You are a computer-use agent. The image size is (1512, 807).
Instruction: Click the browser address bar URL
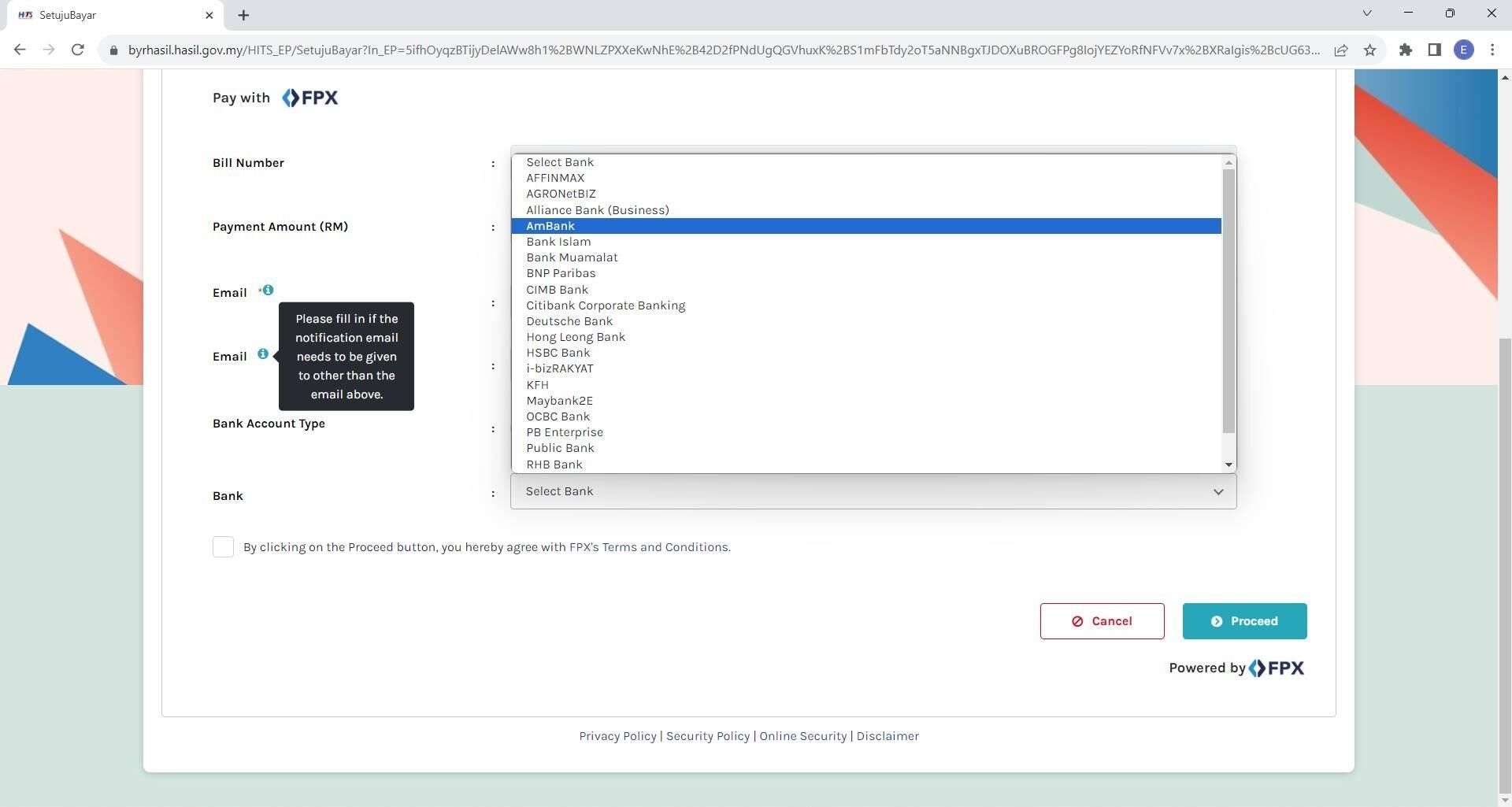click(x=724, y=50)
